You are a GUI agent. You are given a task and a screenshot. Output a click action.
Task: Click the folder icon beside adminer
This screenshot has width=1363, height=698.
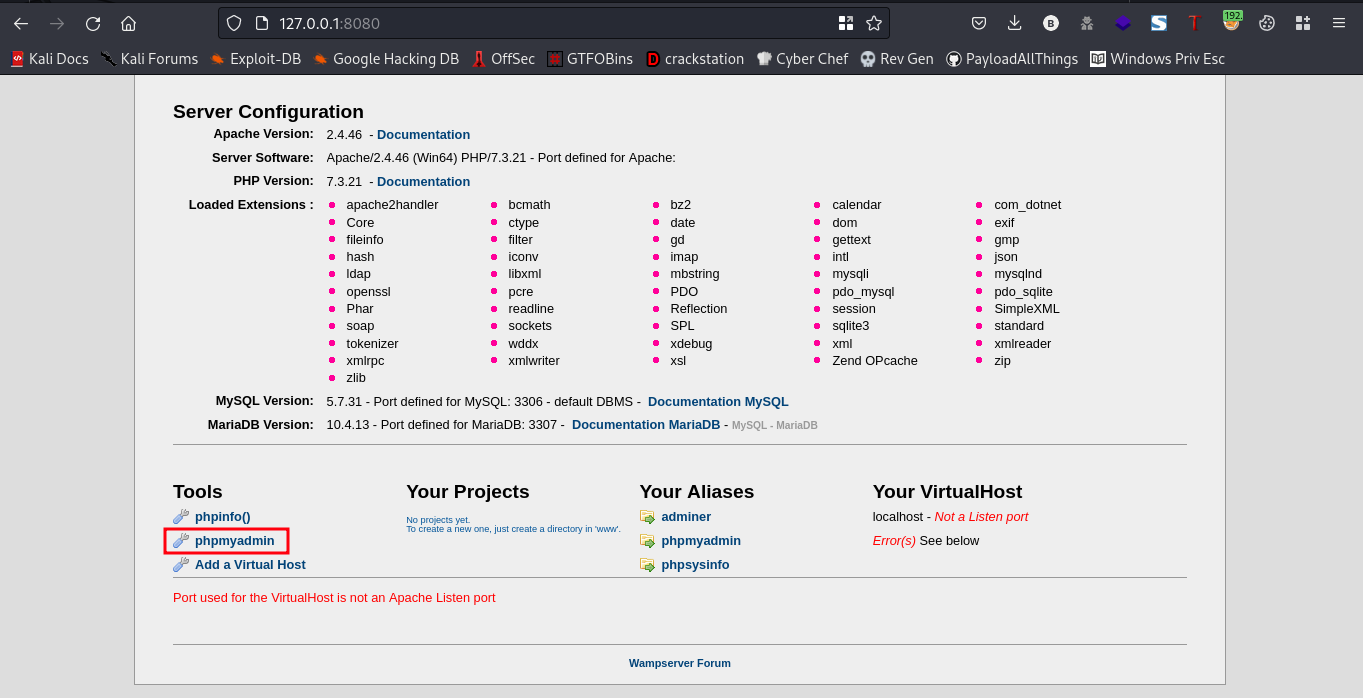point(648,517)
